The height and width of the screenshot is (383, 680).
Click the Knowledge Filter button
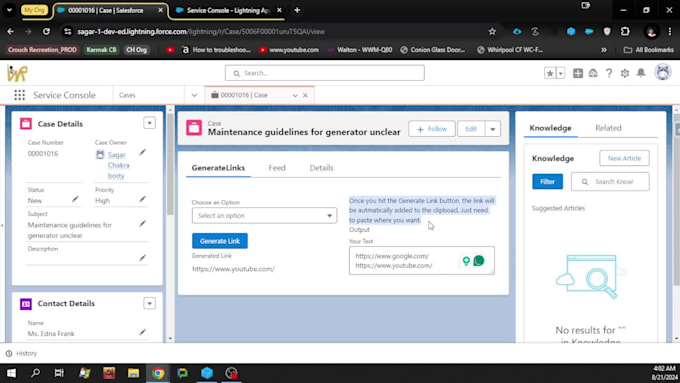tap(547, 182)
